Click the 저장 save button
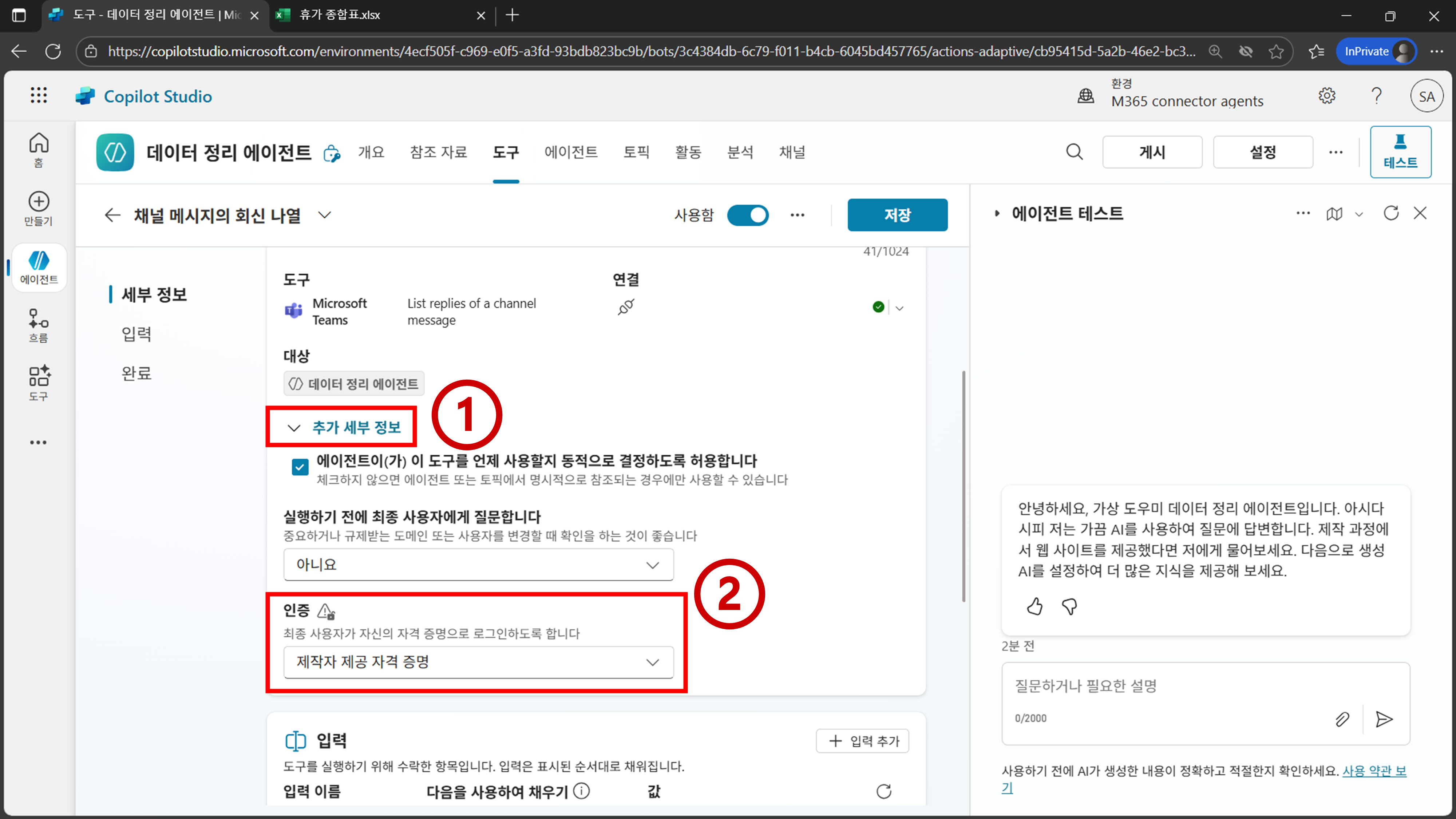The height and width of the screenshot is (819, 1456). 897,215
